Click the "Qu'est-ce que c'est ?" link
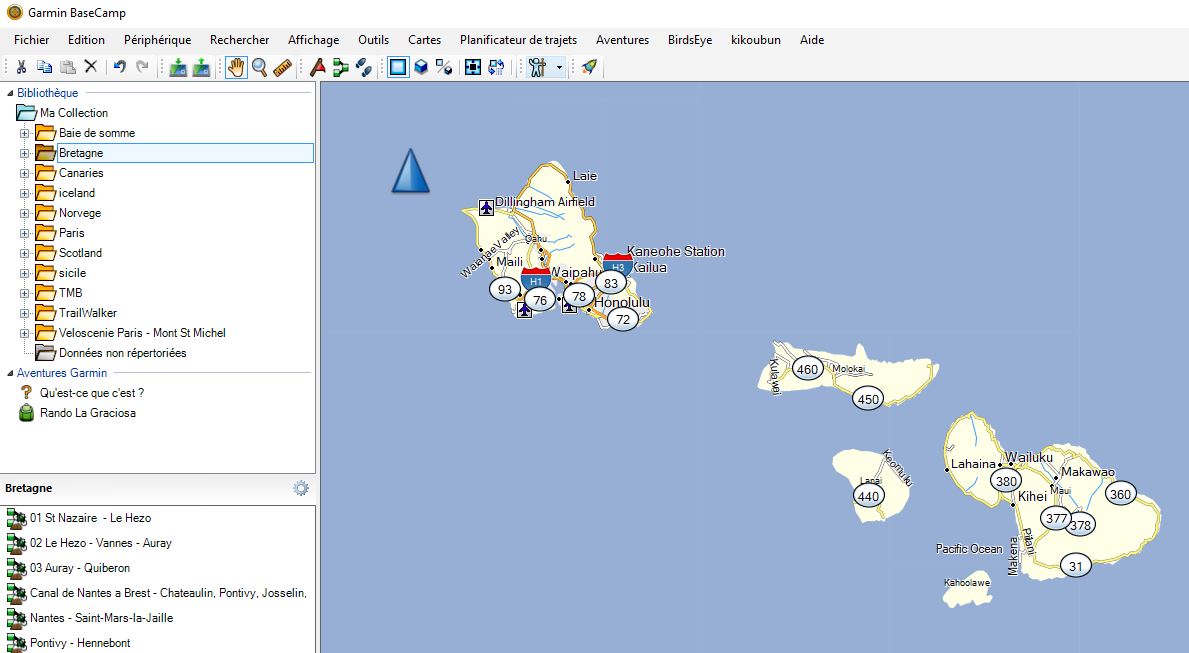This screenshot has width=1189, height=653. [91, 393]
